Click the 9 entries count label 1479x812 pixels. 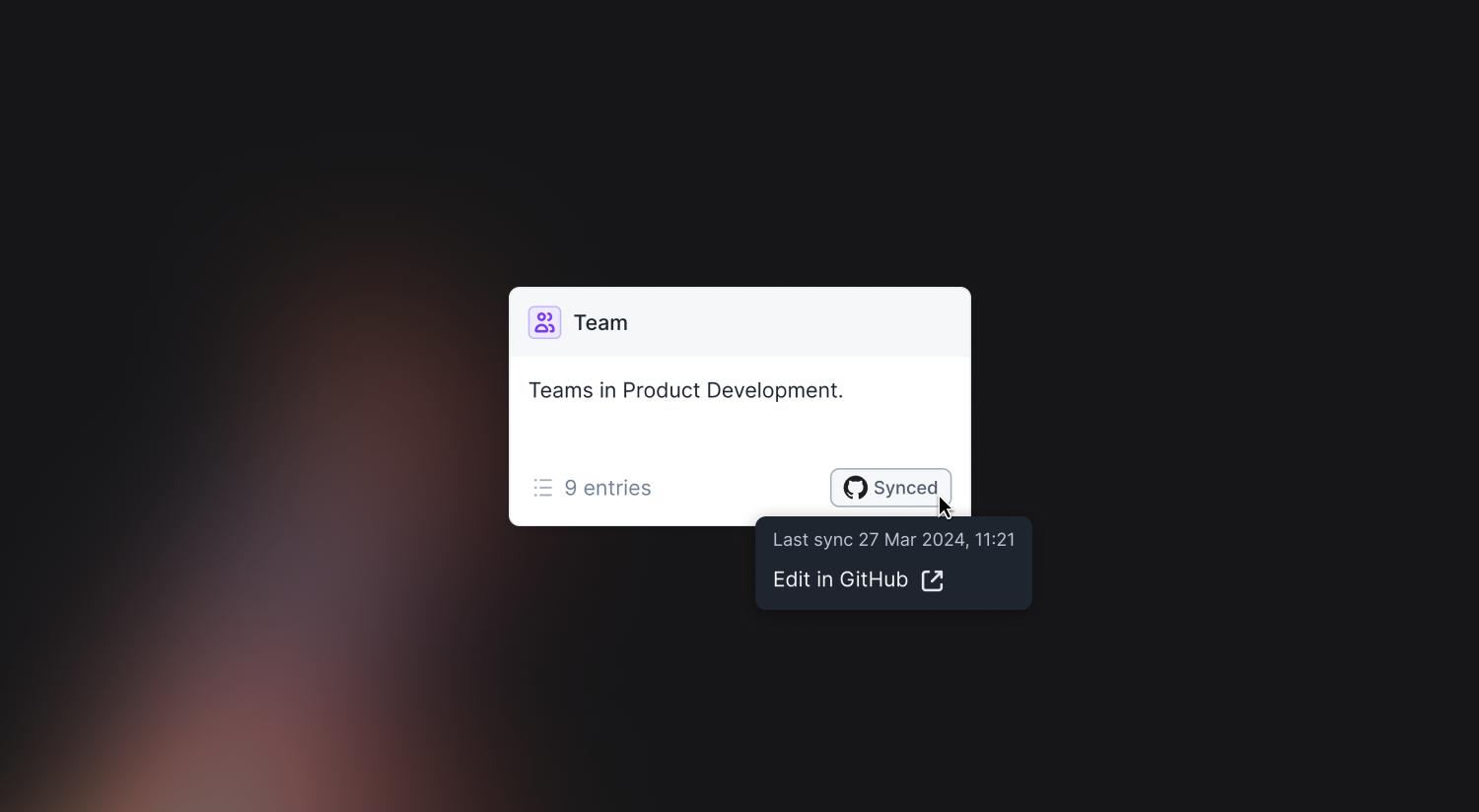[x=607, y=488]
